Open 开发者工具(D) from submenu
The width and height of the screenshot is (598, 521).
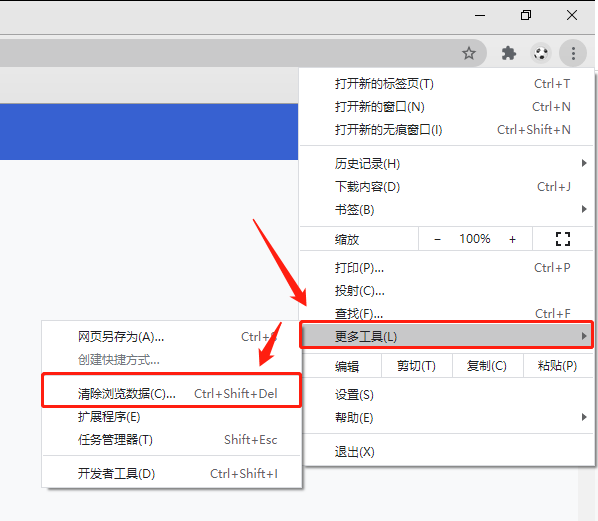point(172,474)
